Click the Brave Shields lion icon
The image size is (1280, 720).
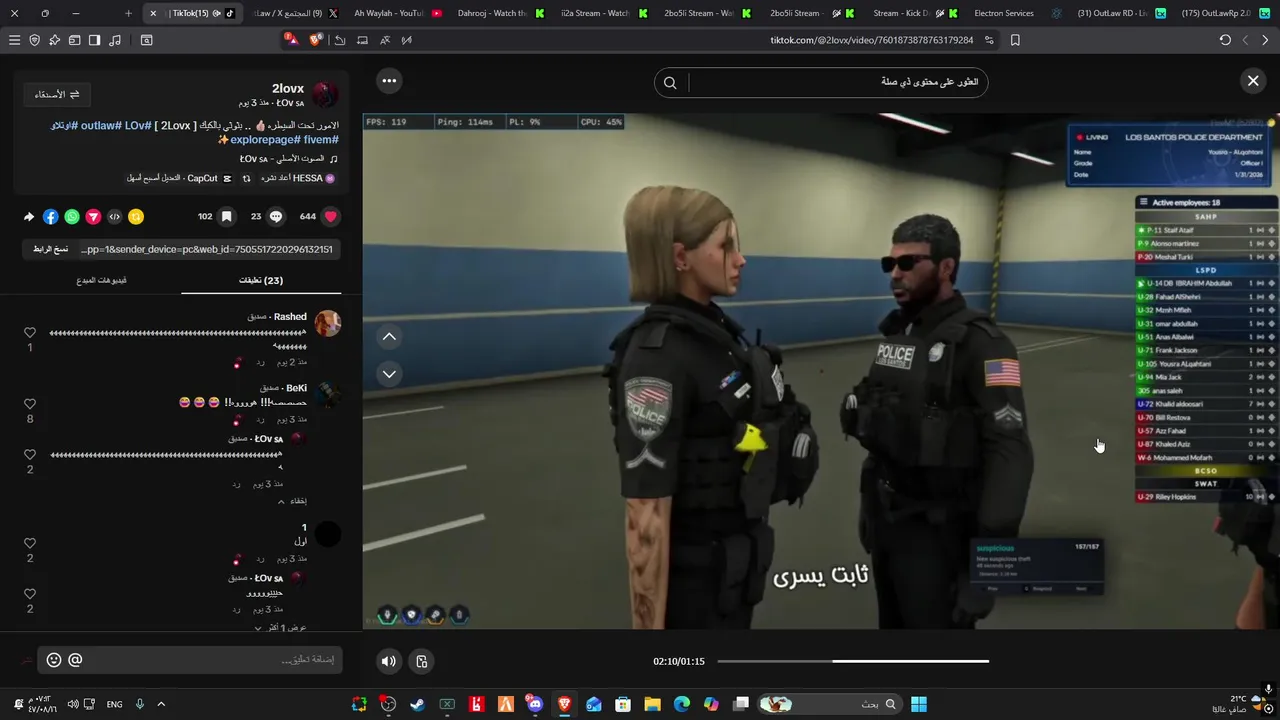tap(316, 40)
